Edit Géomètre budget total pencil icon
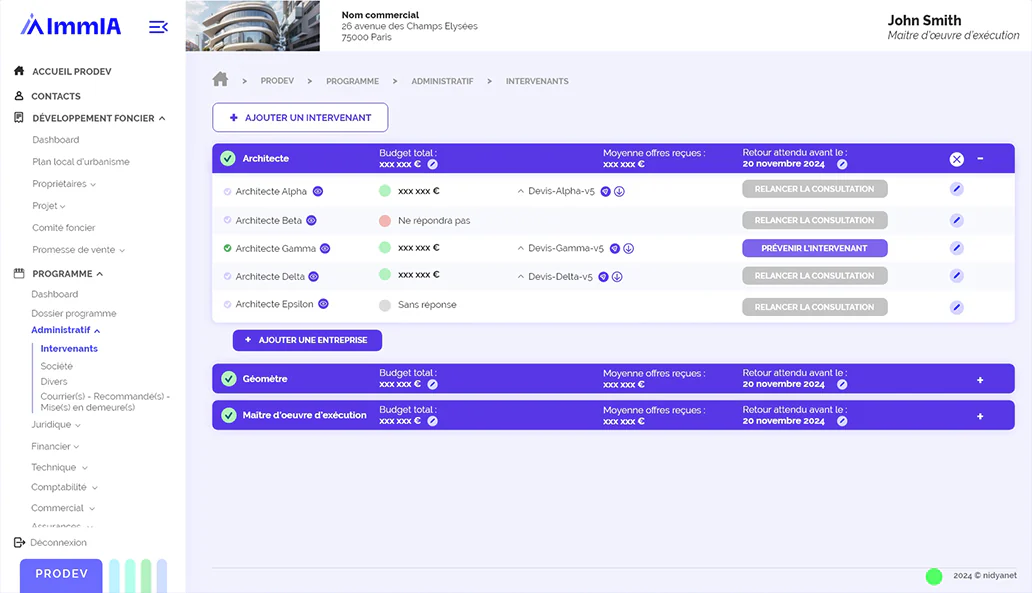The height and width of the screenshot is (593, 1032). pyautogui.click(x=432, y=384)
